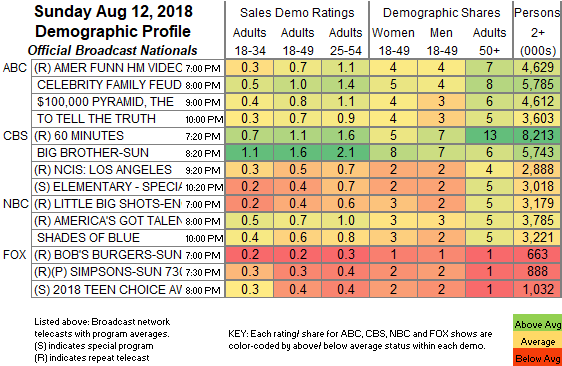
Task: Select the Adults 25-54 column header
Action: point(346,42)
